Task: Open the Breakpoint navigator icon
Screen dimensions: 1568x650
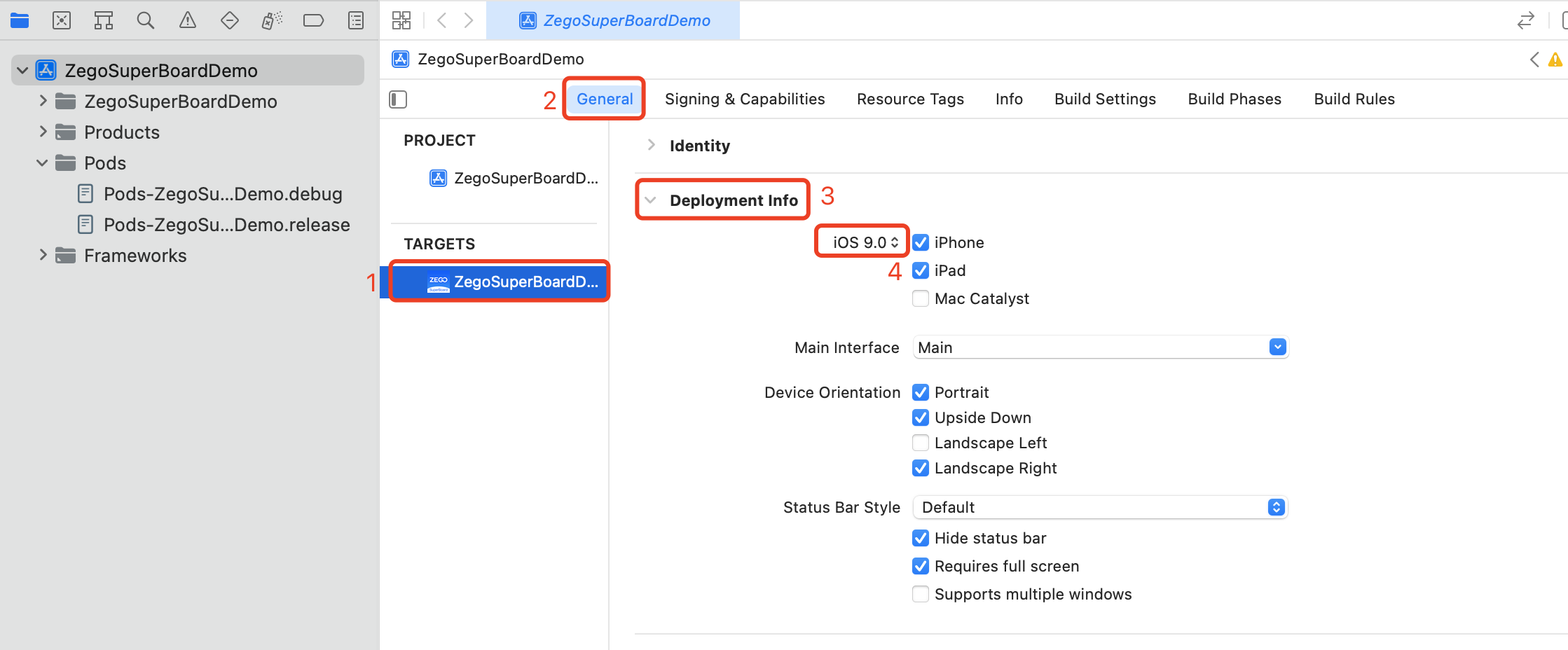Action: [x=313, y=20]
